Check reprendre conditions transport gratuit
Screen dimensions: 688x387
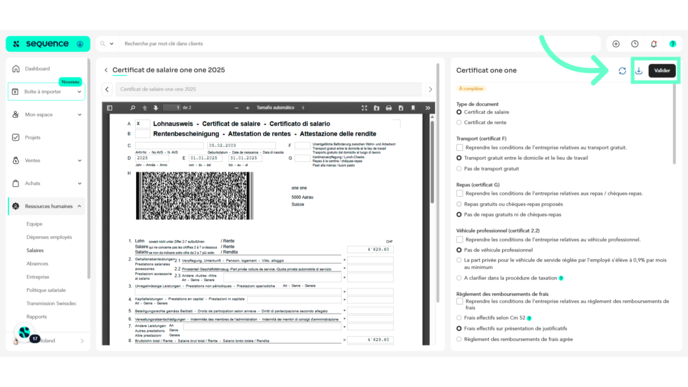459,147
